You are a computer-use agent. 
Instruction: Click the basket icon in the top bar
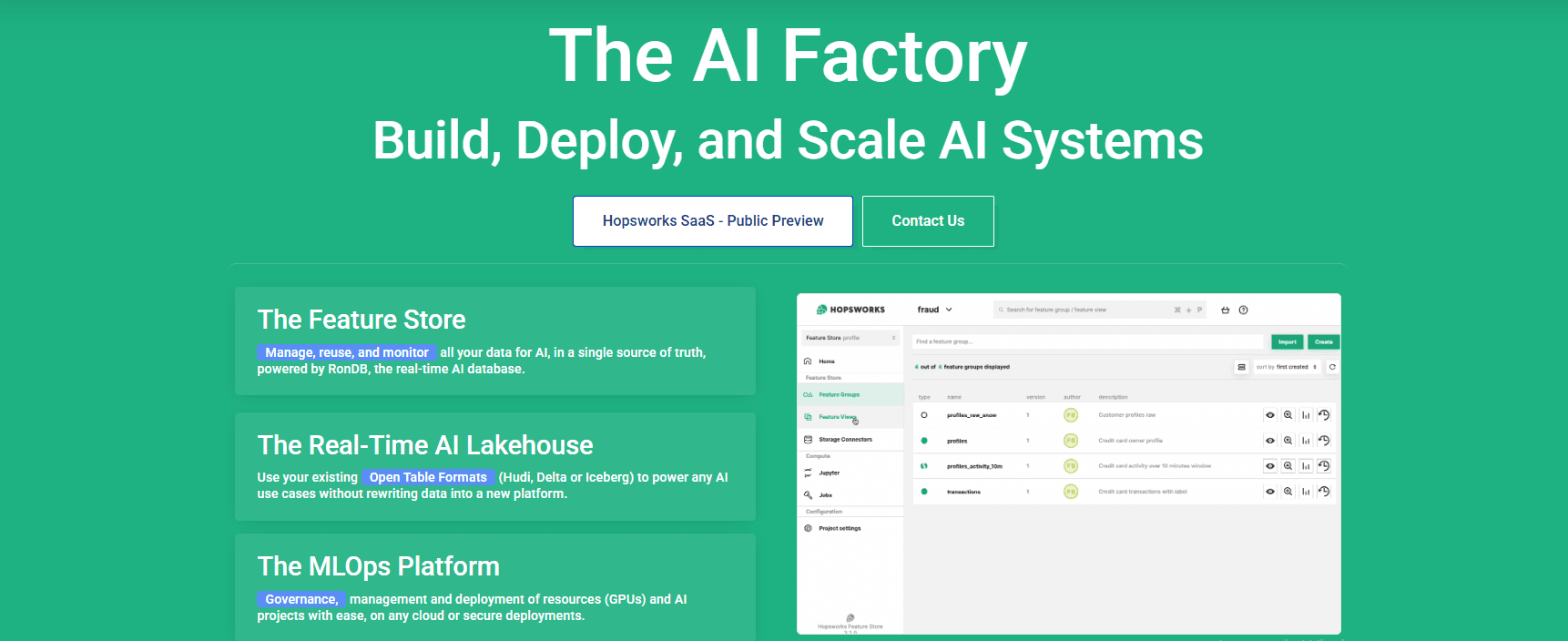[1225, 310]
